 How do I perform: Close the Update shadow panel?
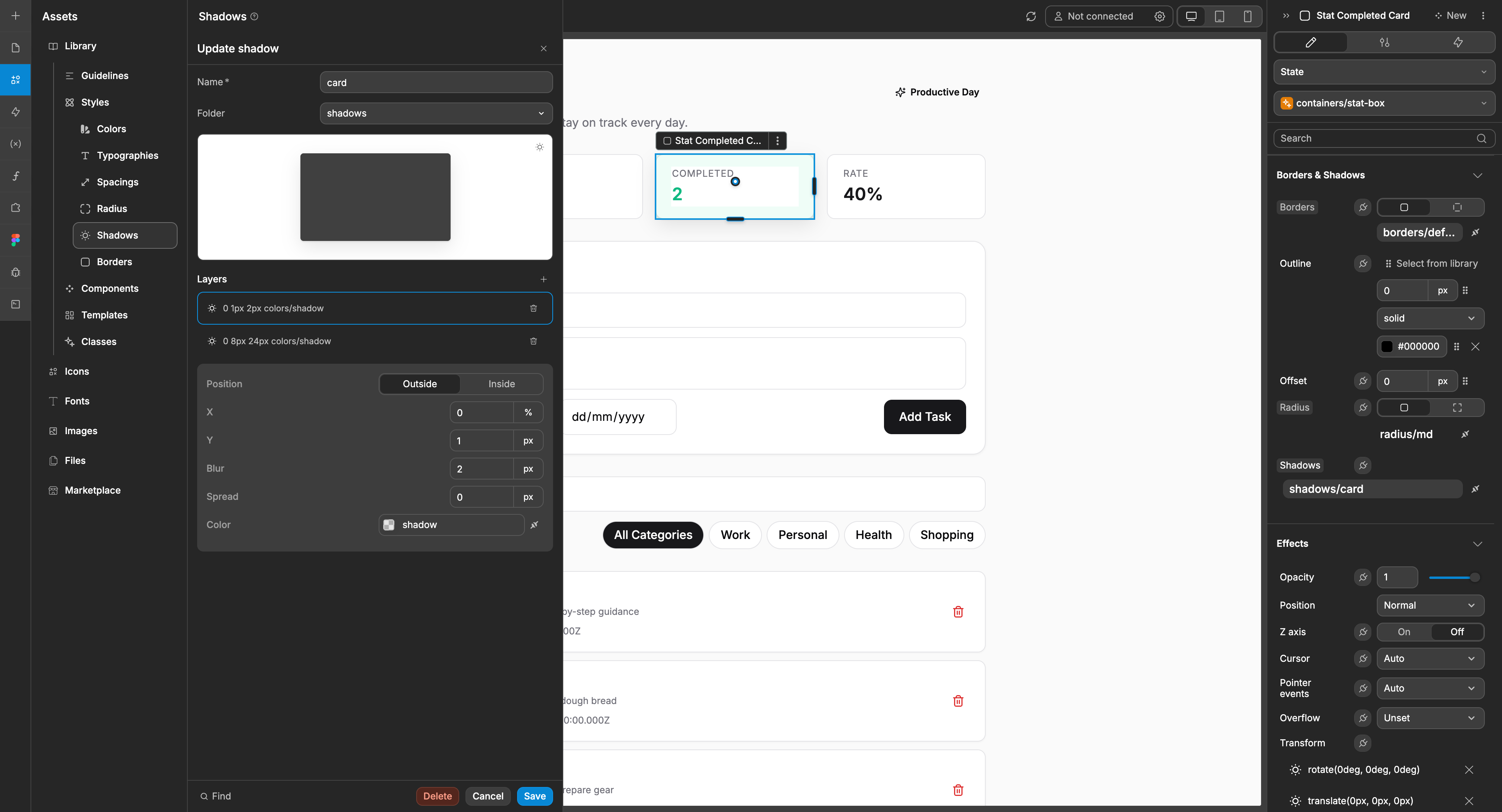(x=543, y=49)
